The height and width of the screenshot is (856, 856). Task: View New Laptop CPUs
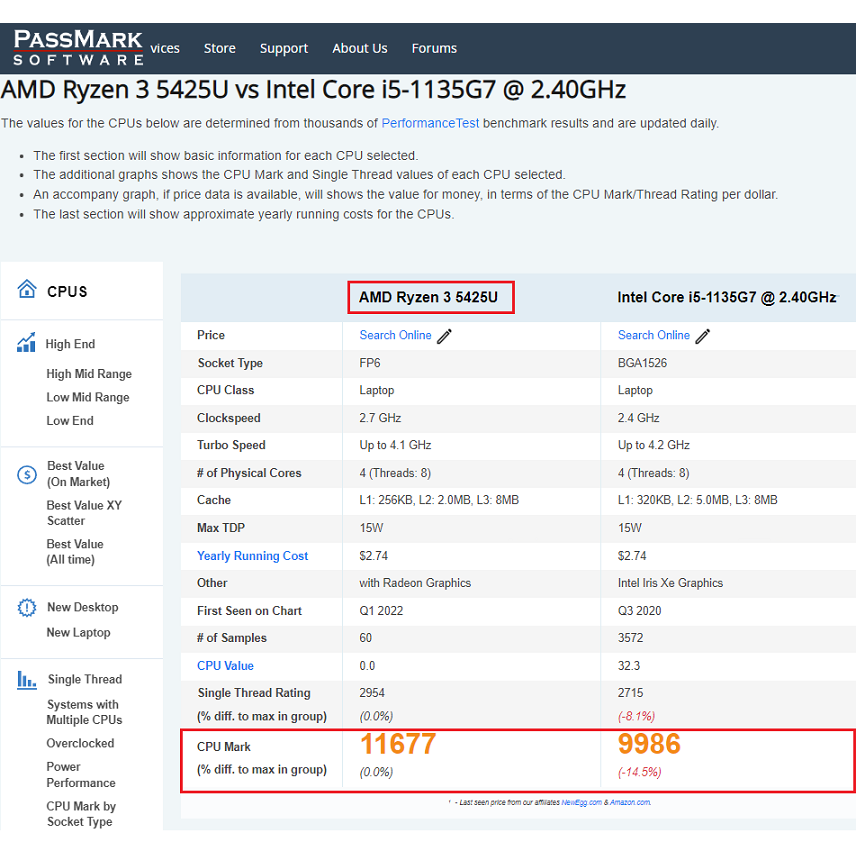click(79, 632)
